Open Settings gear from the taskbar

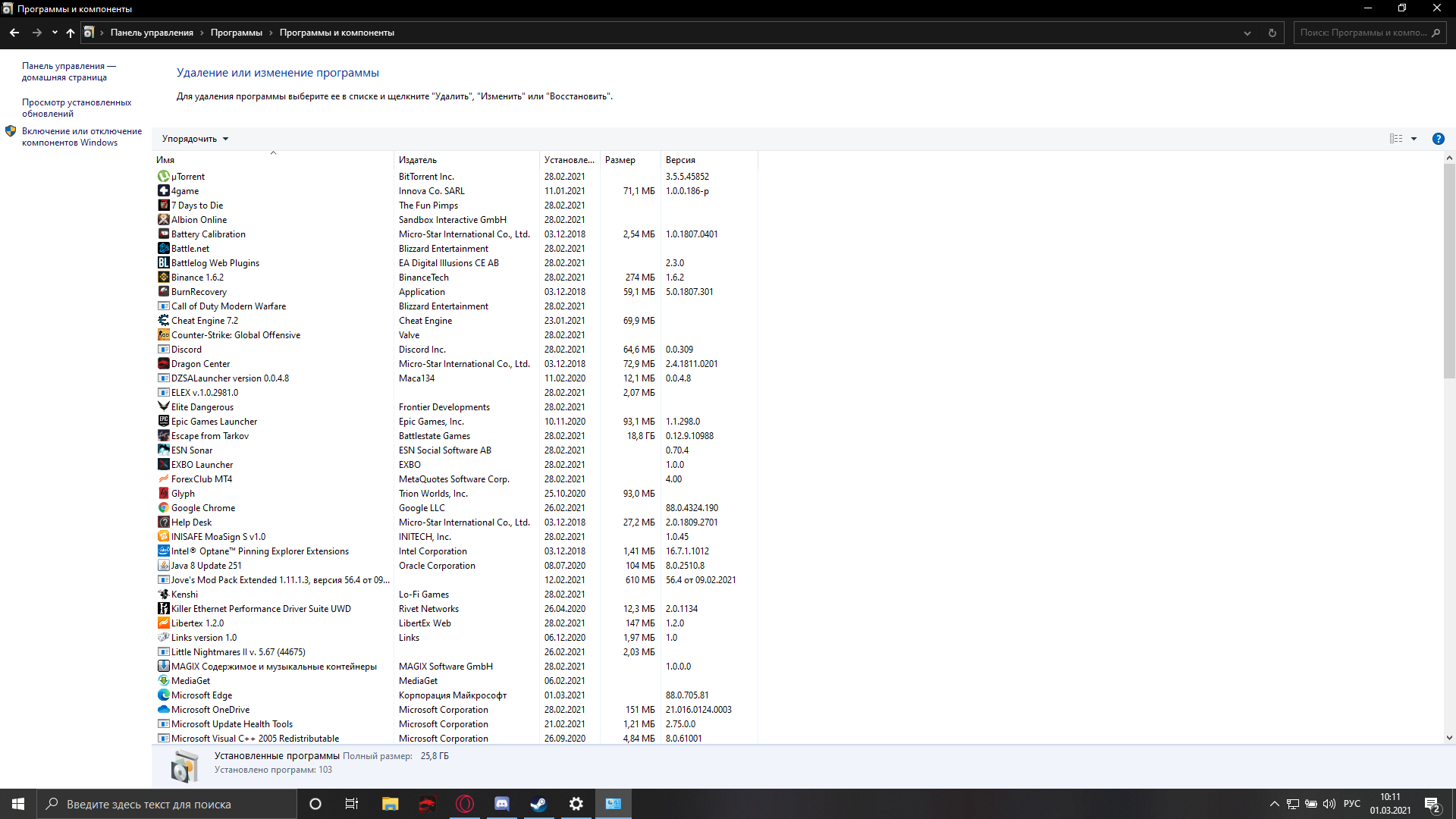tap(576, 804)
